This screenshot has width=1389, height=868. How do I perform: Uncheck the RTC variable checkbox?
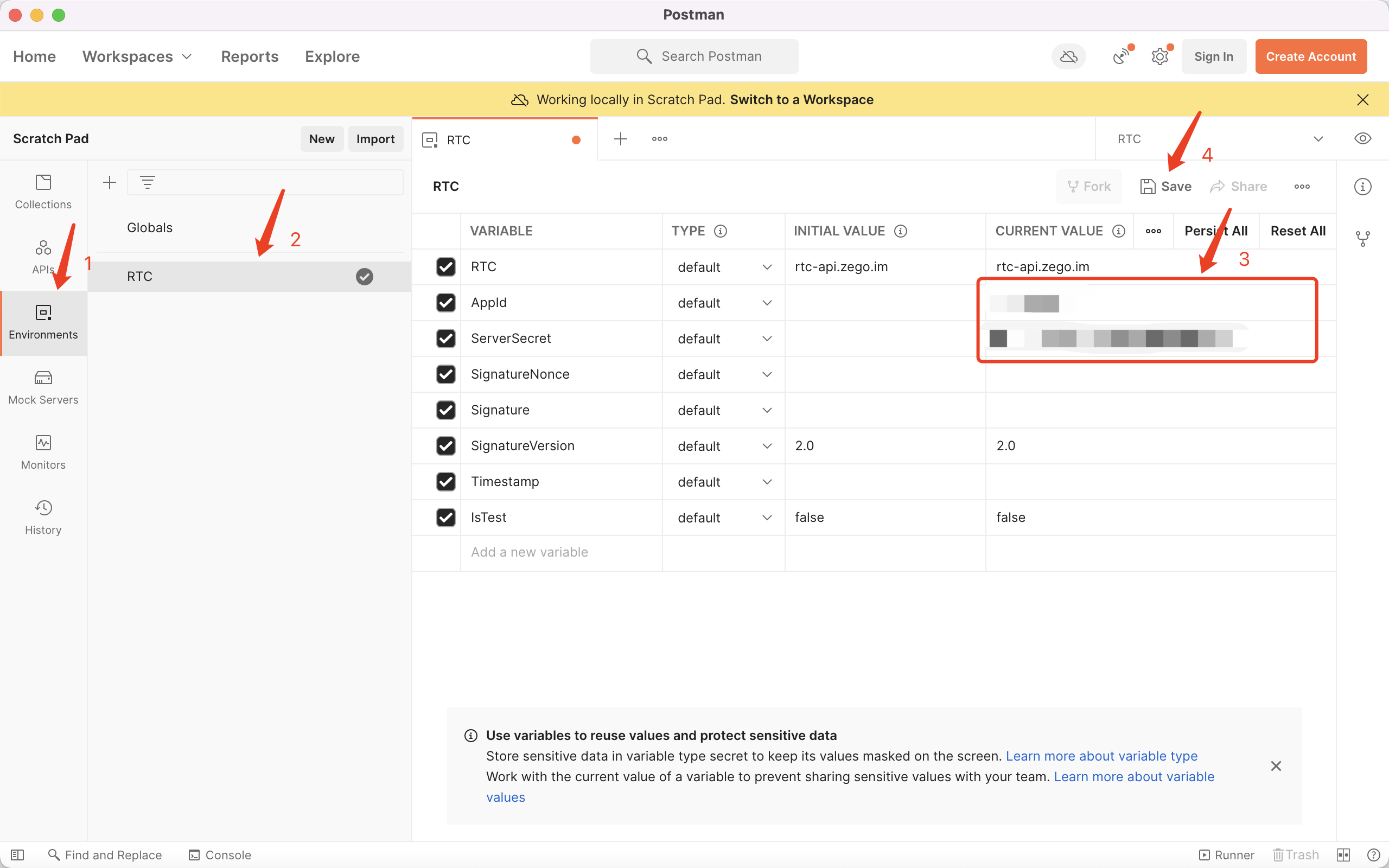click(x=446, y=267)
